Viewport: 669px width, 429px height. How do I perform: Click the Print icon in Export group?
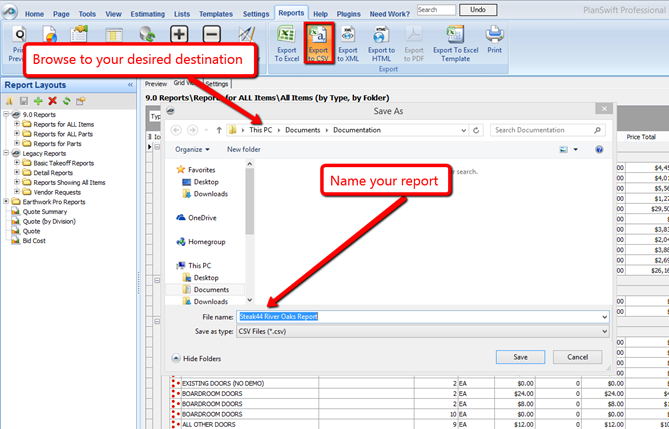coord(494,39)
